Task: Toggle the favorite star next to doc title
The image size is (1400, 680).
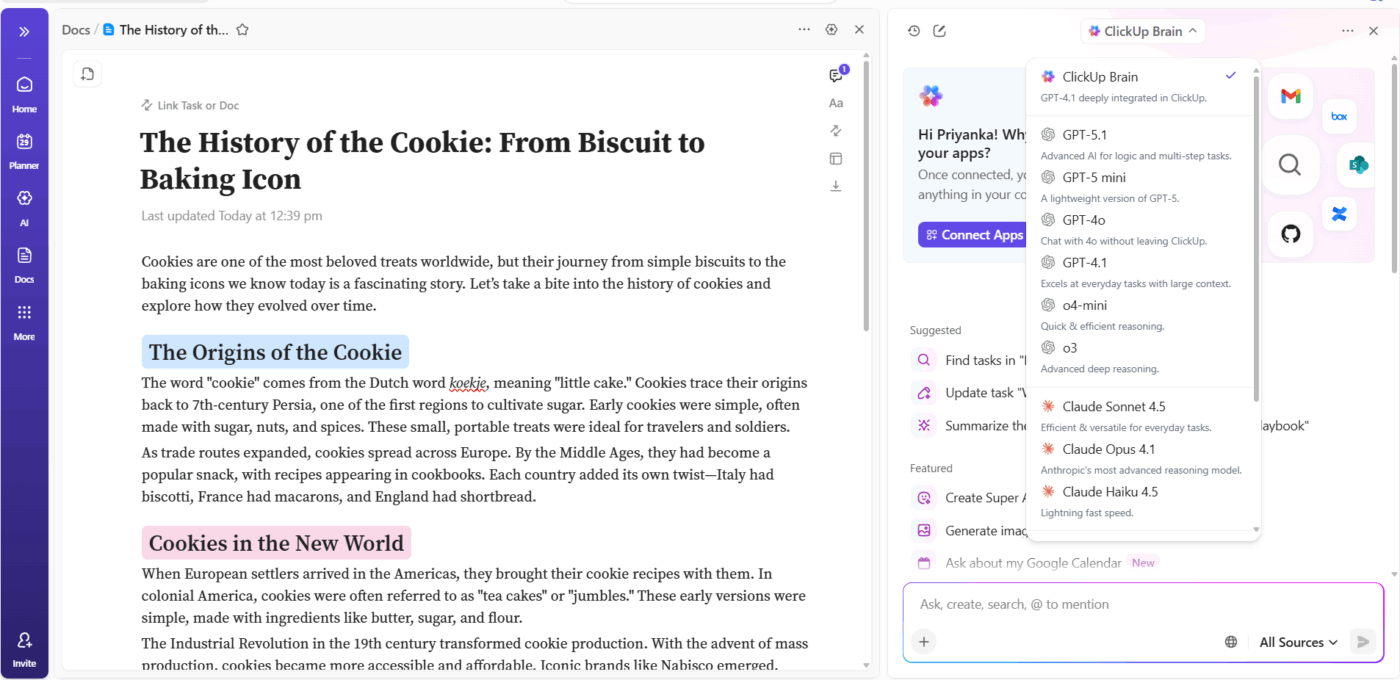Action: 242,30
